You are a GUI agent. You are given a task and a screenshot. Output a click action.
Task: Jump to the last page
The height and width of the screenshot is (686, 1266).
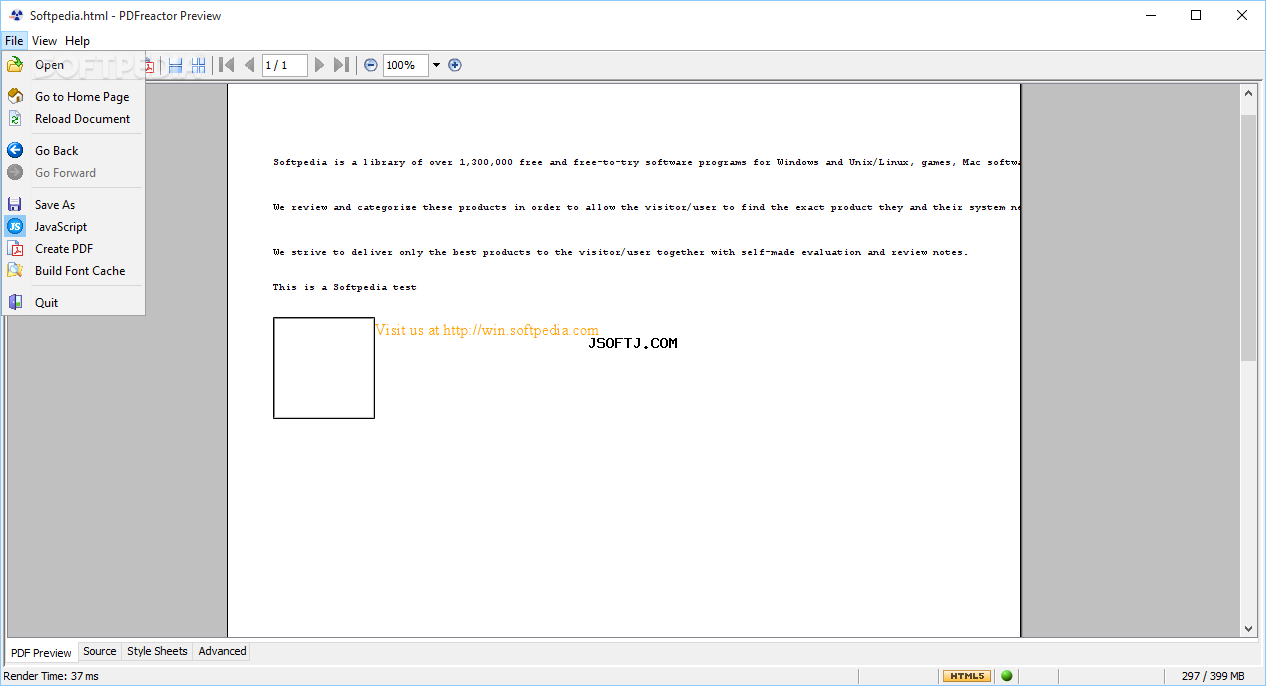pos(341,65)
